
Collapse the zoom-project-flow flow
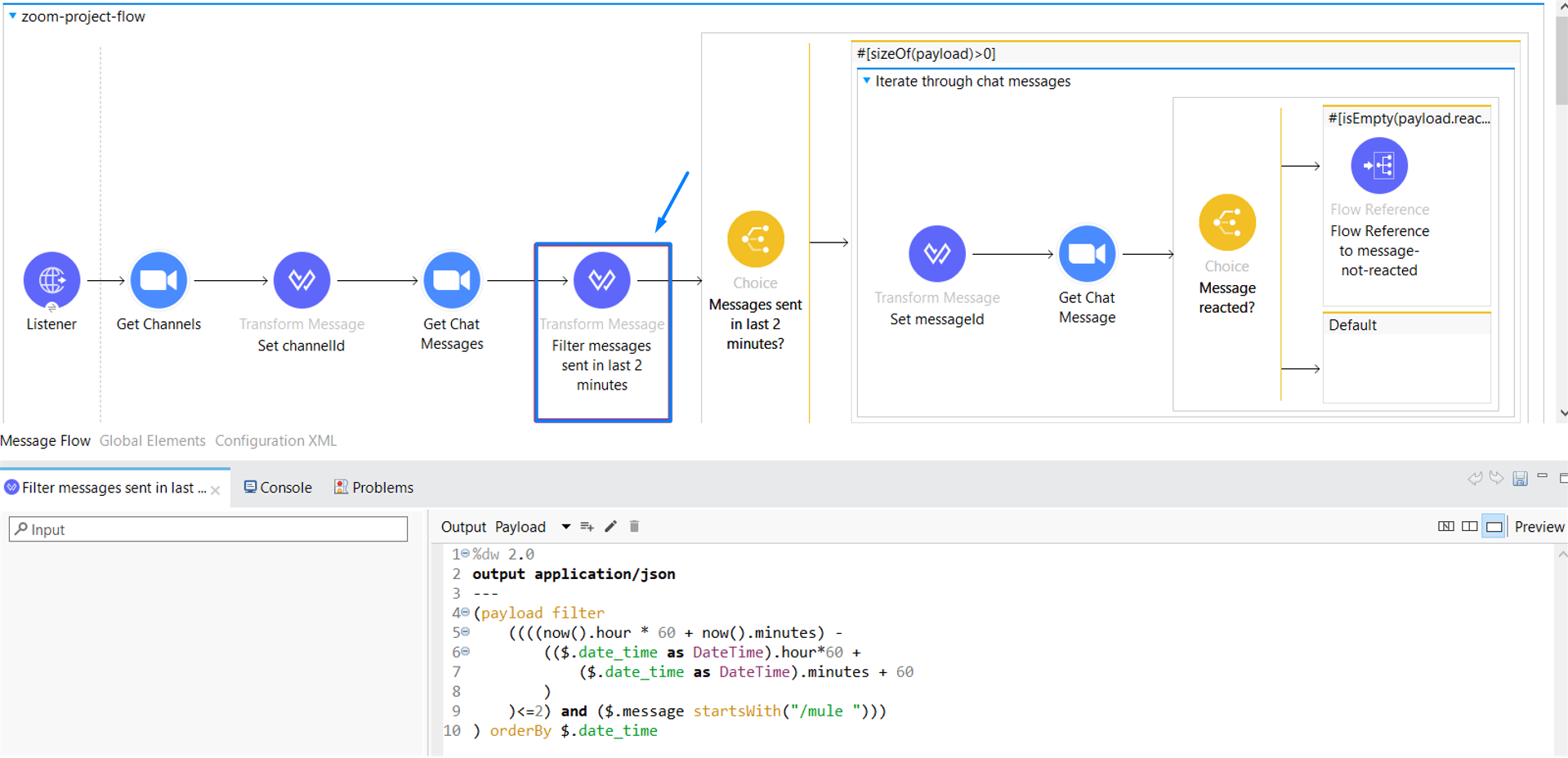pos(12,16)
